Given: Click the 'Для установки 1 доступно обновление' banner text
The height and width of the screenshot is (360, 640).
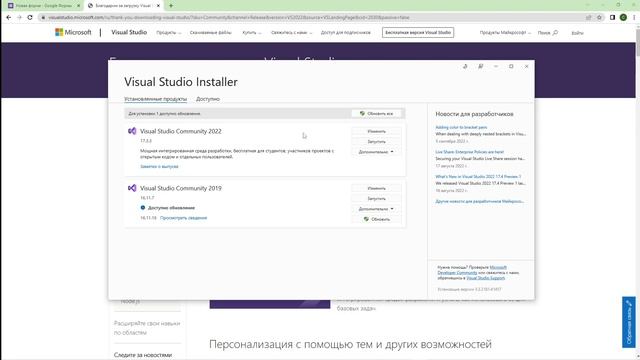Looking at the screenshot, I should pyautogui.click(x=164, y=113).
